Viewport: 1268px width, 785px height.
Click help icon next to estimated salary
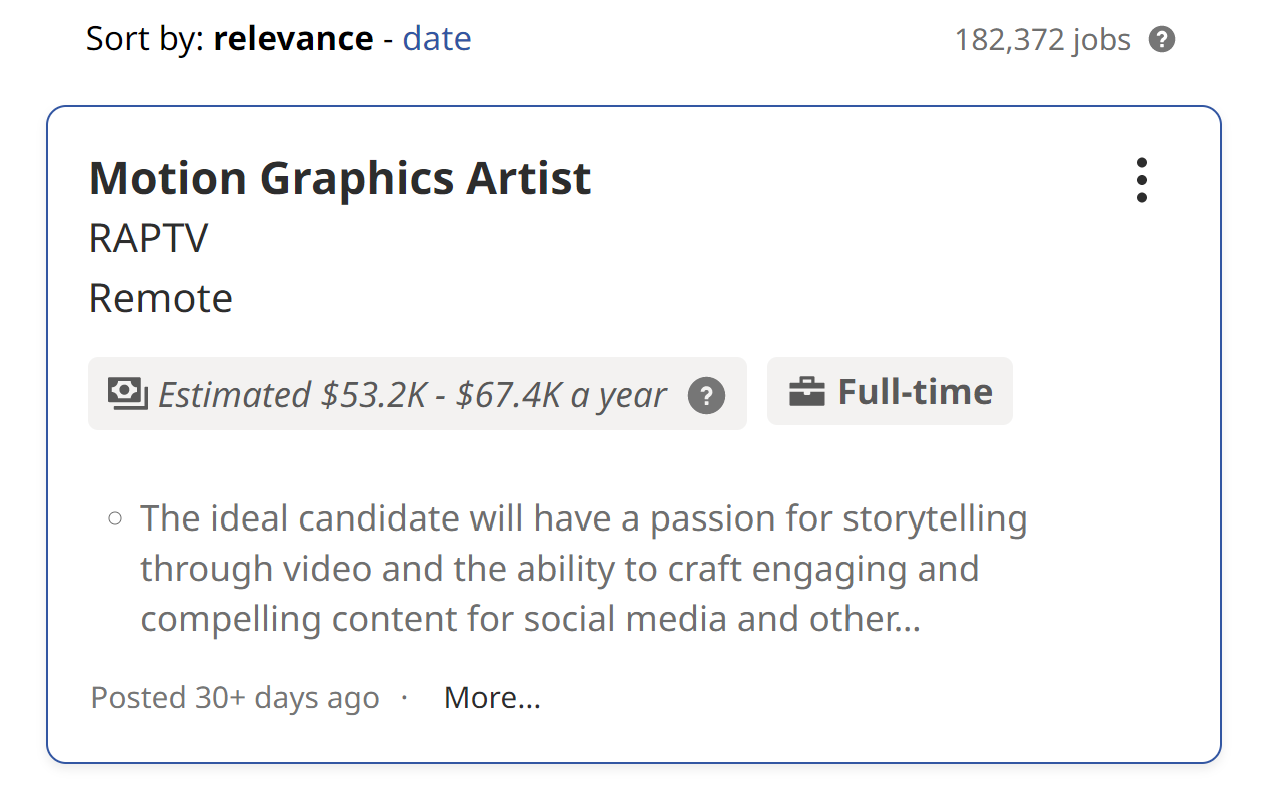[706, 395]
